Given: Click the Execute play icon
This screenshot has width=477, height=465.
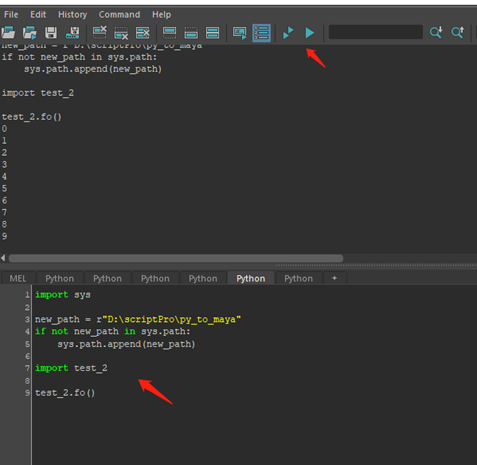Looking at the screenshot, I should 310,33.
